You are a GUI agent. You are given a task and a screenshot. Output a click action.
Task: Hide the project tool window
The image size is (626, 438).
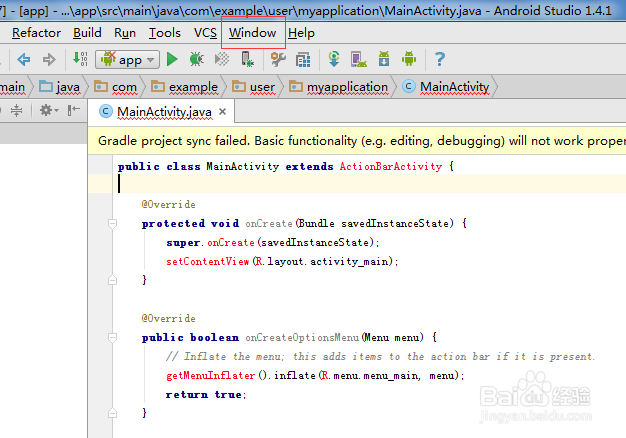pyautogui.click(x=74, y=110)
